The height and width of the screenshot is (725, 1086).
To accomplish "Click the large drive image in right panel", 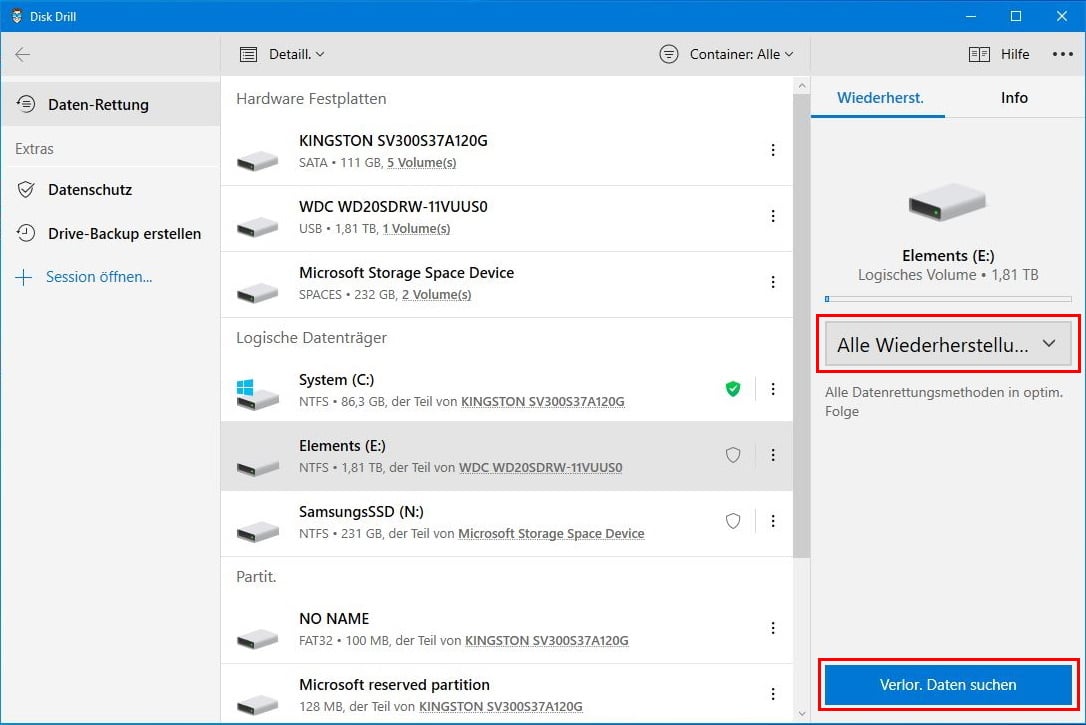I will pyautogui.click(x=947, y=202).
